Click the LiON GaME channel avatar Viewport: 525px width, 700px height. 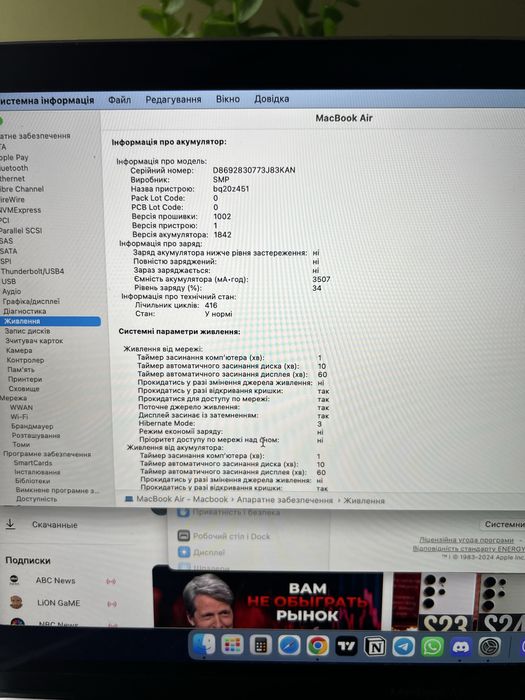coord(16,602)
